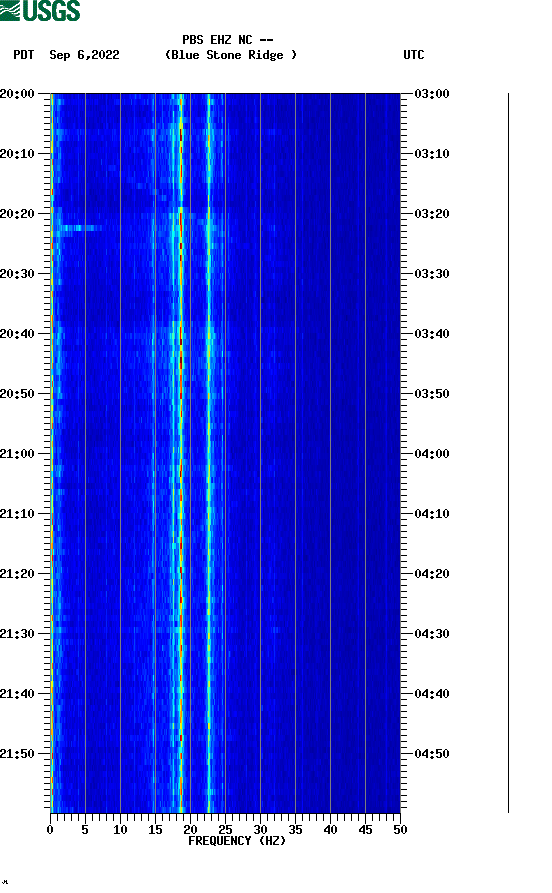
Task: Click the '21:50' PDT time label
Action: coord(17,753)
